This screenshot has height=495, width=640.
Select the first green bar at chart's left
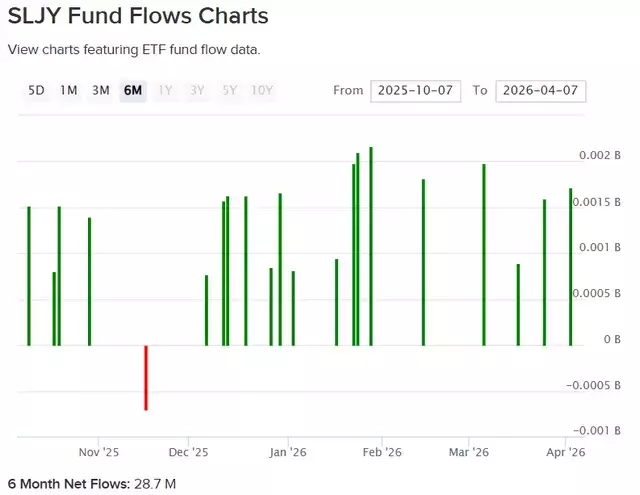pos(29,276)
